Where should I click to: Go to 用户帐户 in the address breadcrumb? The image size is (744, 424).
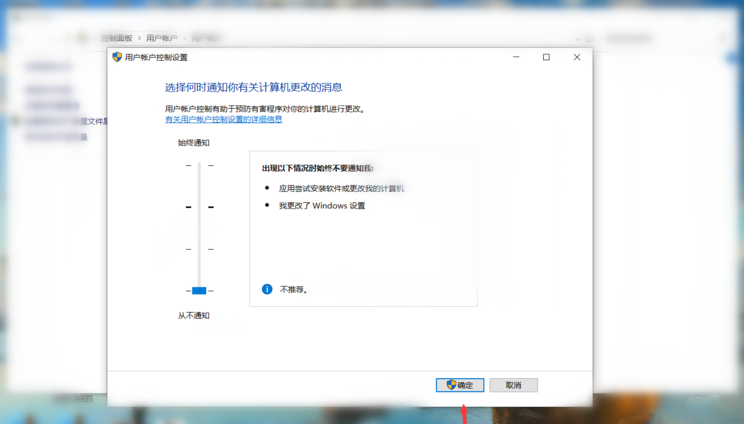(x=161, y=38)
